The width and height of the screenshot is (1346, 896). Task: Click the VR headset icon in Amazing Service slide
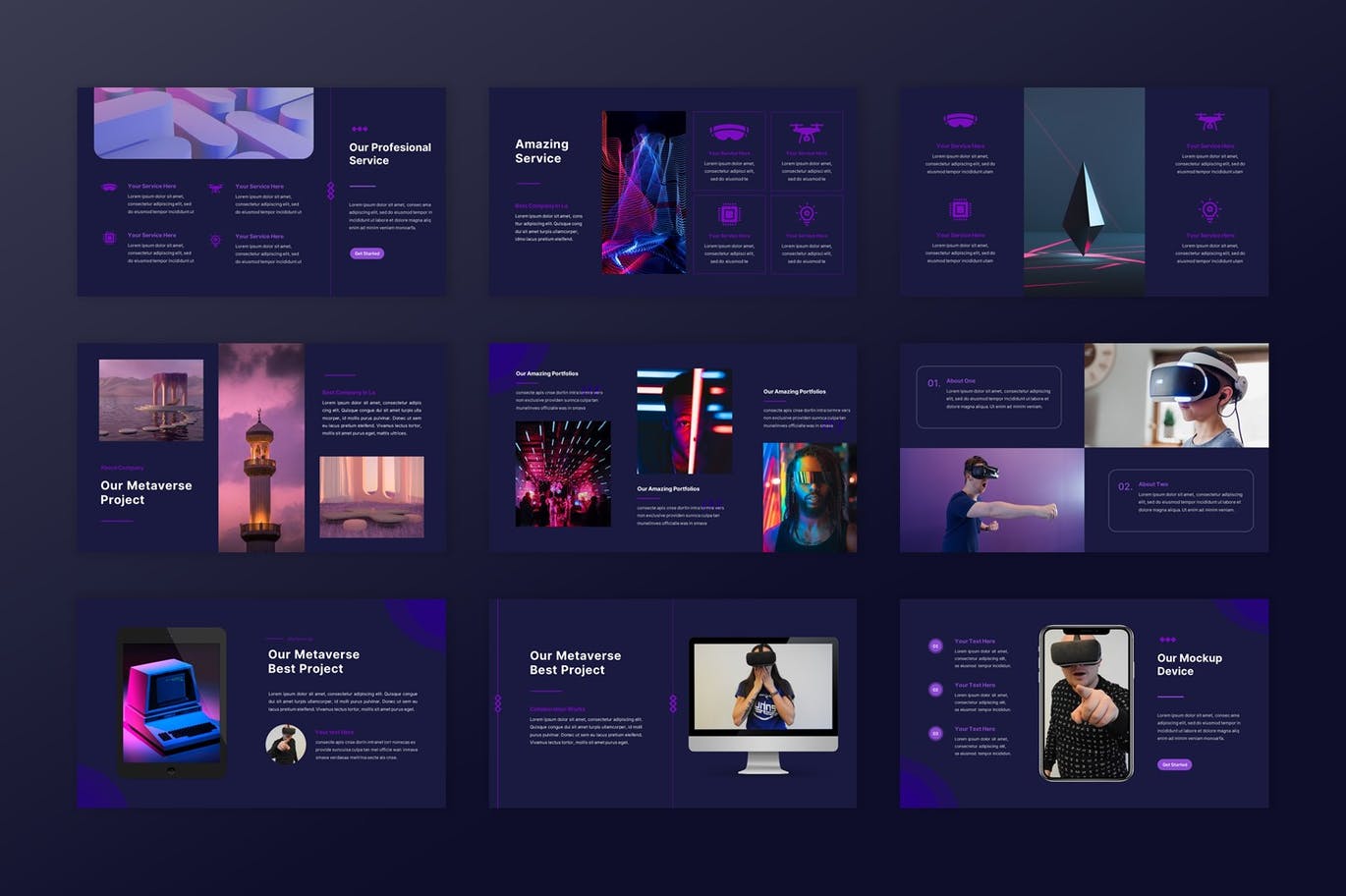tap(728, 133)
